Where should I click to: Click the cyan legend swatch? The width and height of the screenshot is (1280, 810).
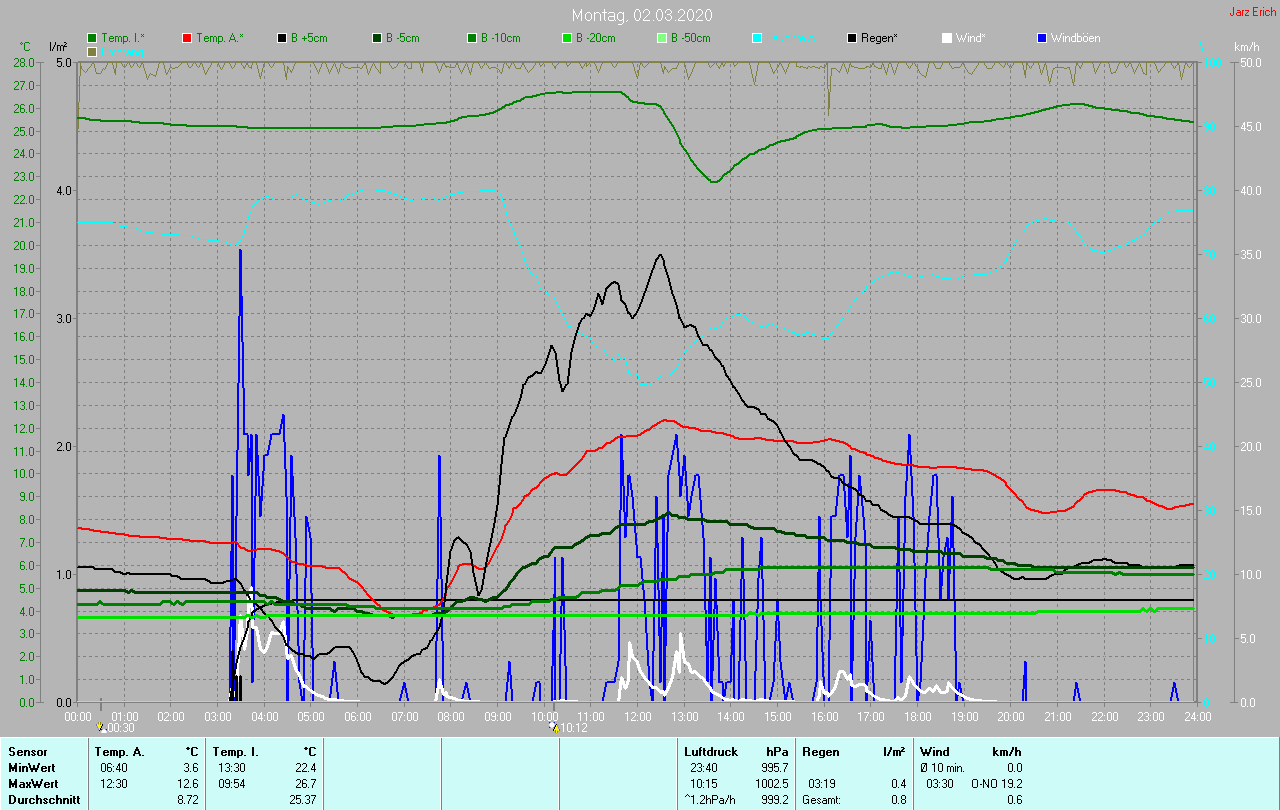[x=757, y=38]
